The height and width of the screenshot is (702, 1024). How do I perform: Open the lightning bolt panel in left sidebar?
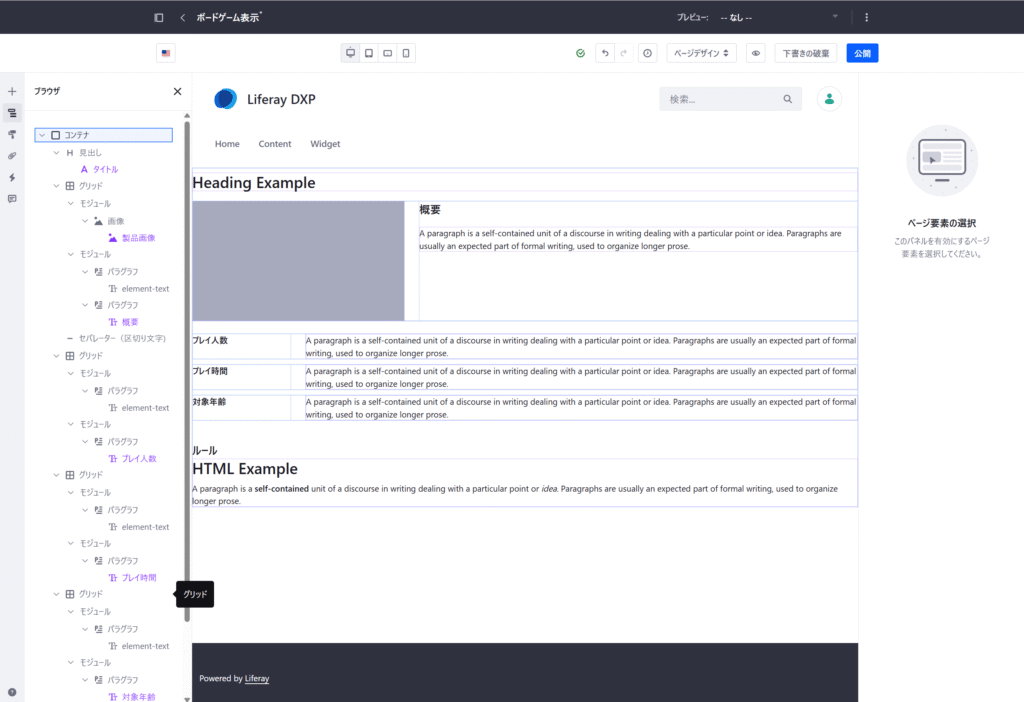[x=12, y=177]
